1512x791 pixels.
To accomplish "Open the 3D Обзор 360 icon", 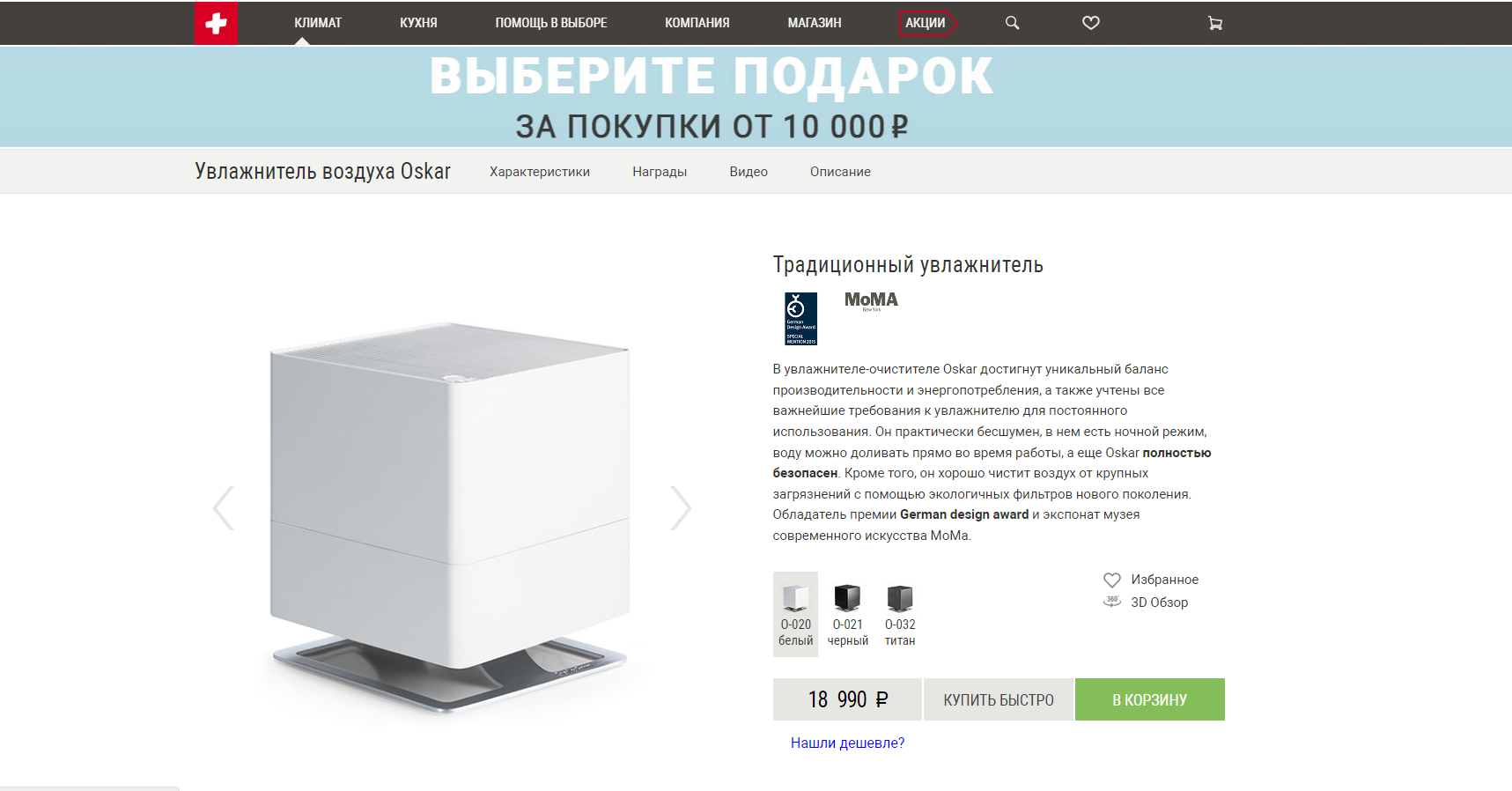I will click(1112, 602).
